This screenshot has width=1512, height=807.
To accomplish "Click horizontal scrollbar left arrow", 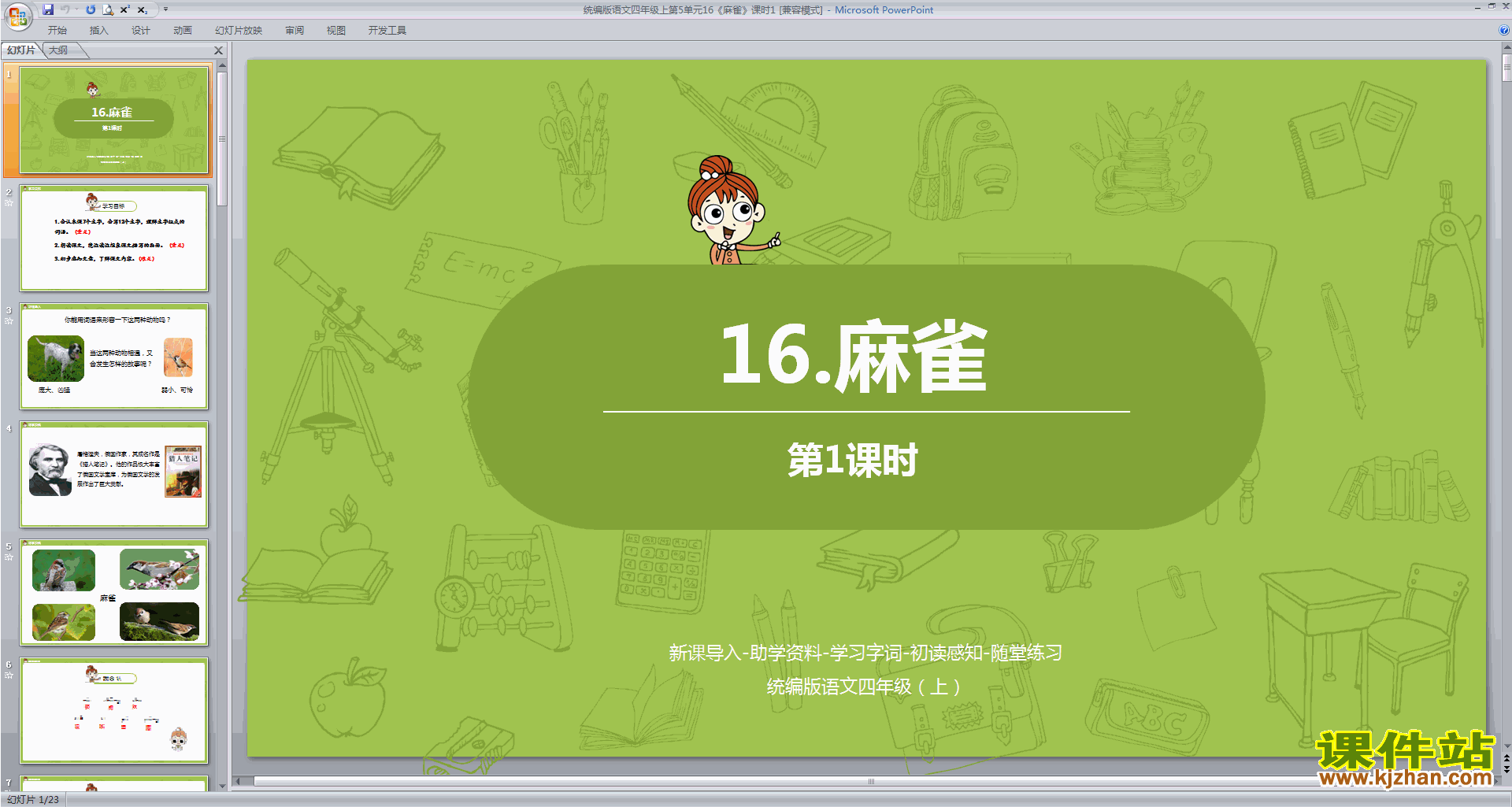I will point(239,781).
